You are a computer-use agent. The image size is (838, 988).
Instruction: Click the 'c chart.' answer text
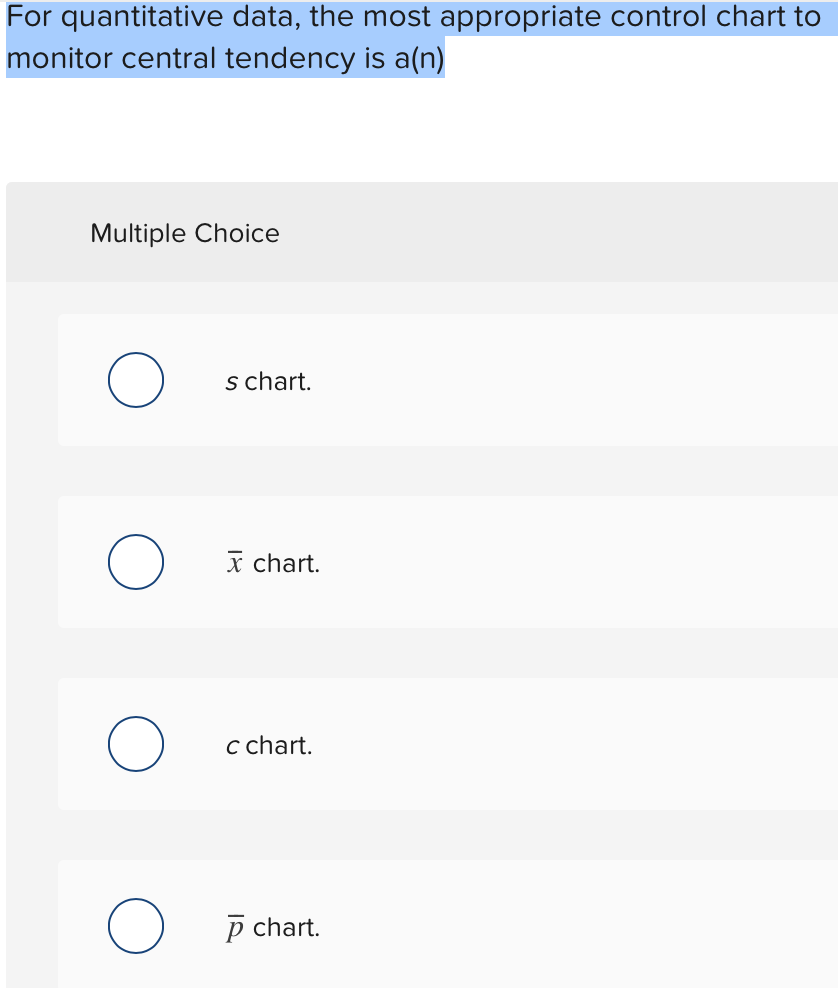pyautogui.click(x=268, y=744)
